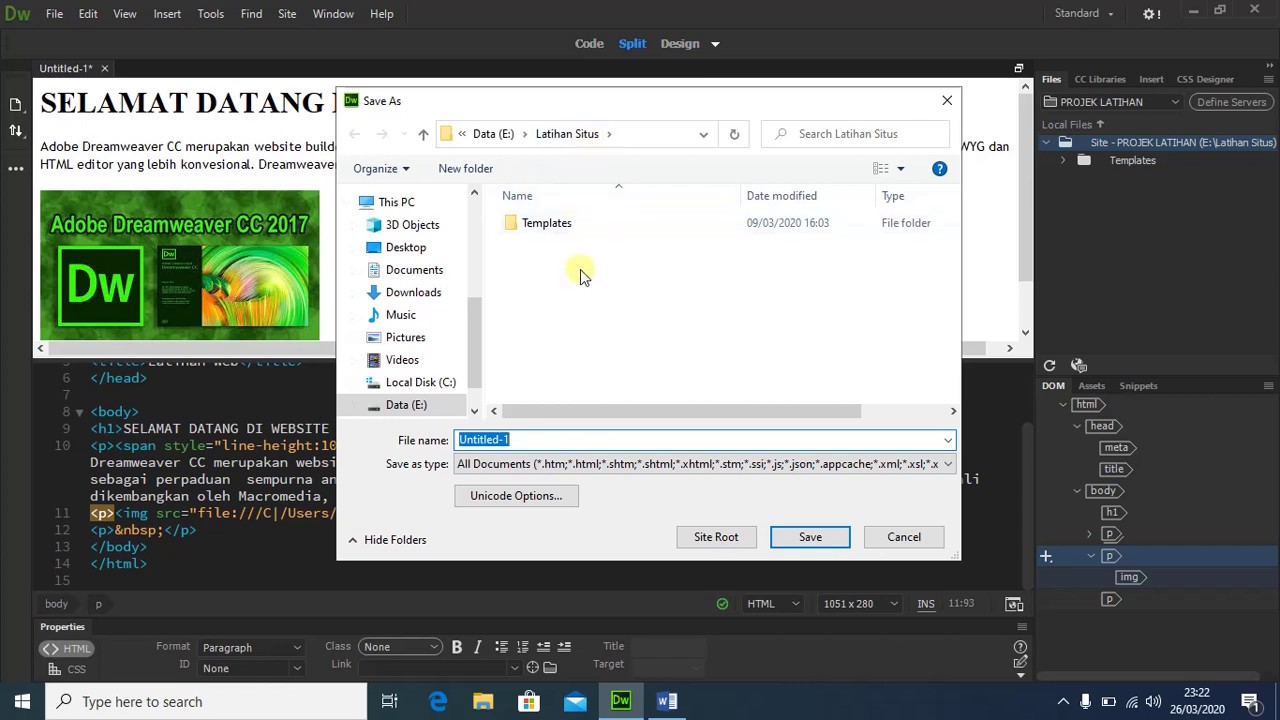Select the Templates folder in file list

546,223
